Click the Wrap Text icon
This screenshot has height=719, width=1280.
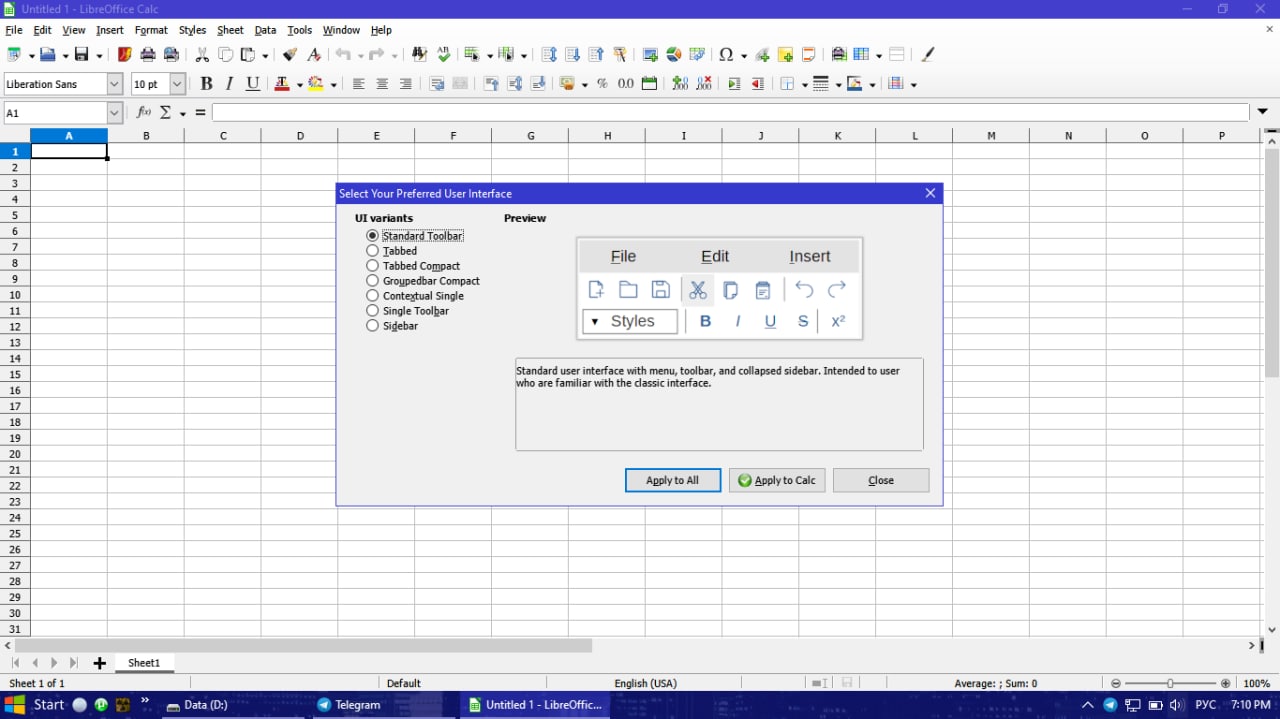point(437,84)
